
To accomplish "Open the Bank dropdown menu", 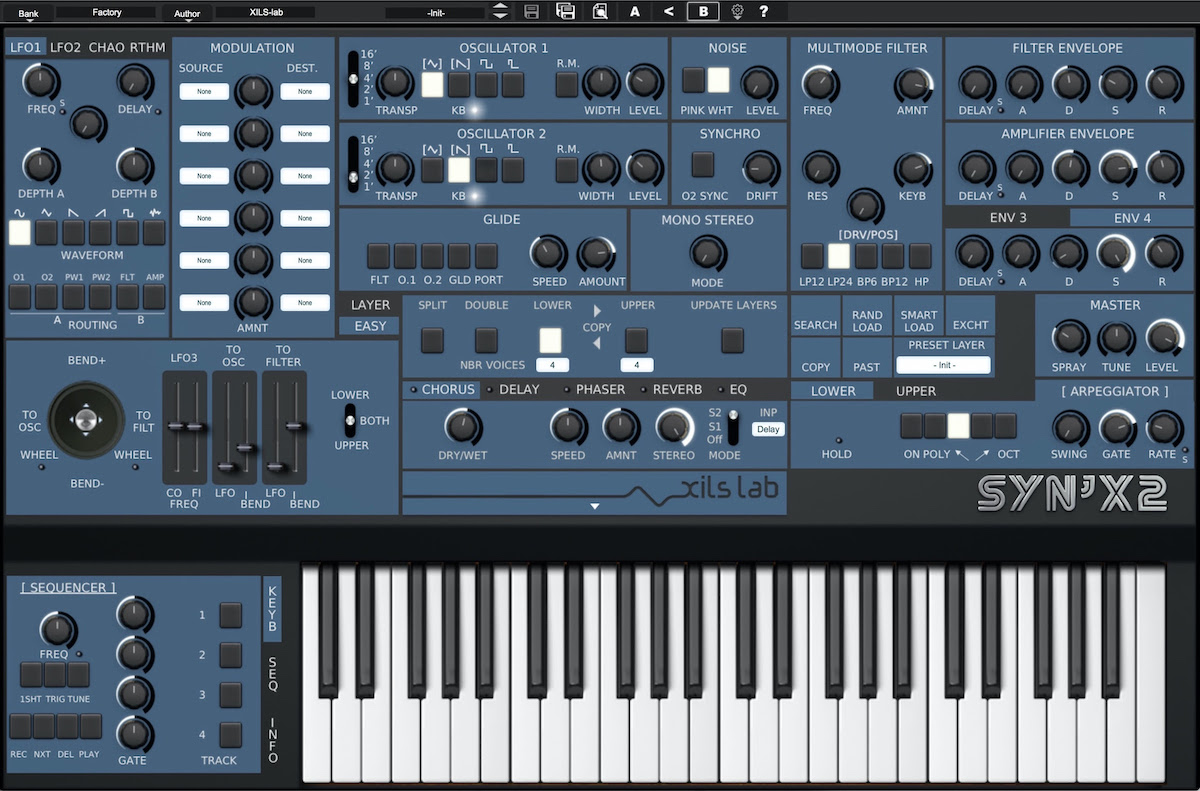I will pos(28,11).
